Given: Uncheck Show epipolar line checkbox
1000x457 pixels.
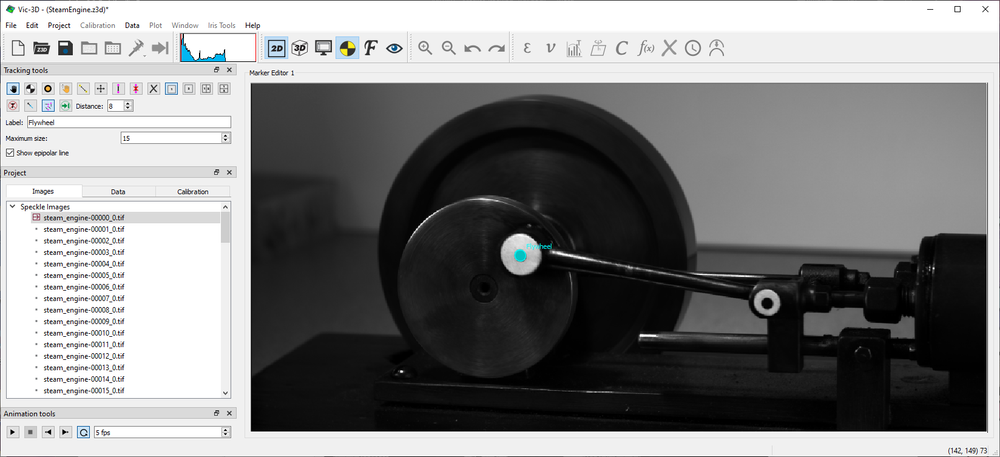Looking at the screenshot, I should pos(10,153).
